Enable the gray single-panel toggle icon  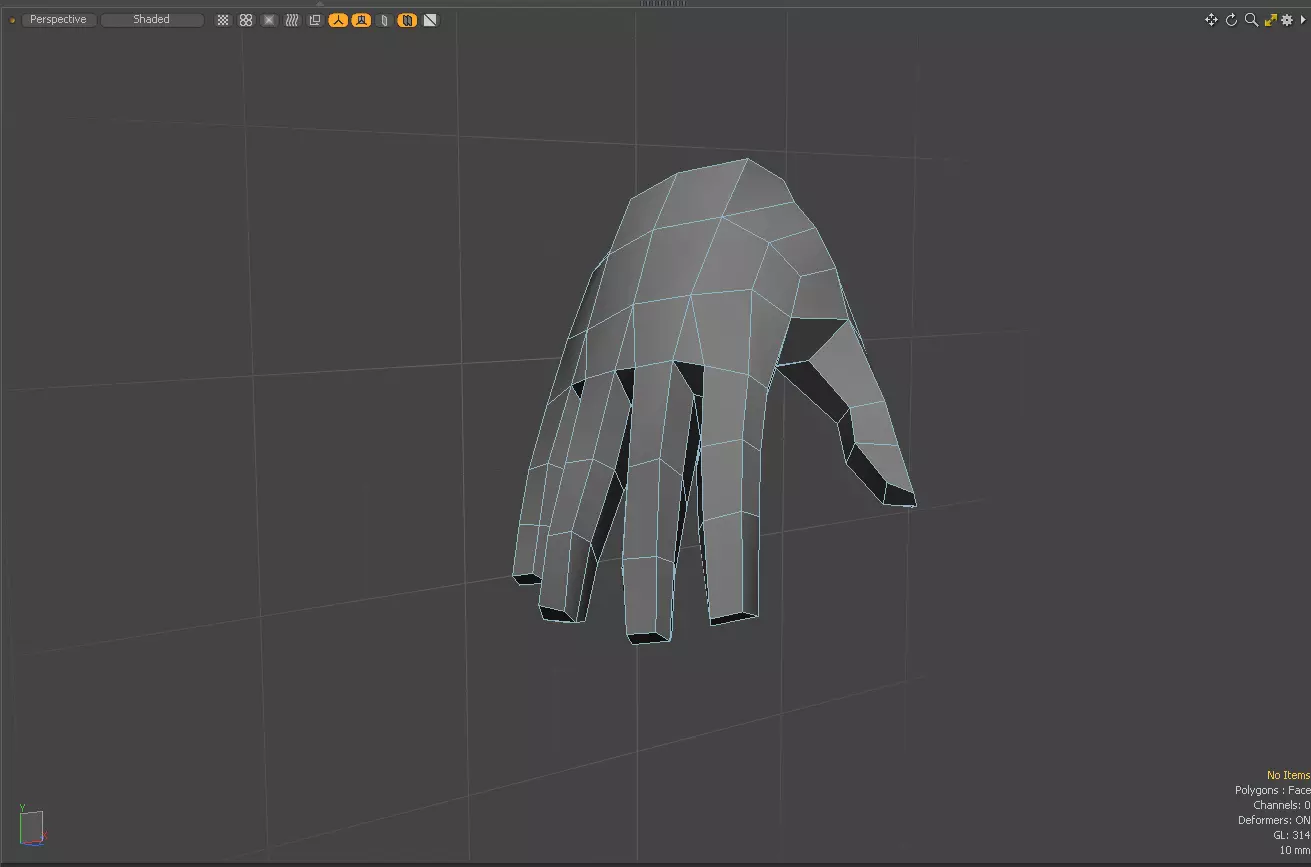384,20
